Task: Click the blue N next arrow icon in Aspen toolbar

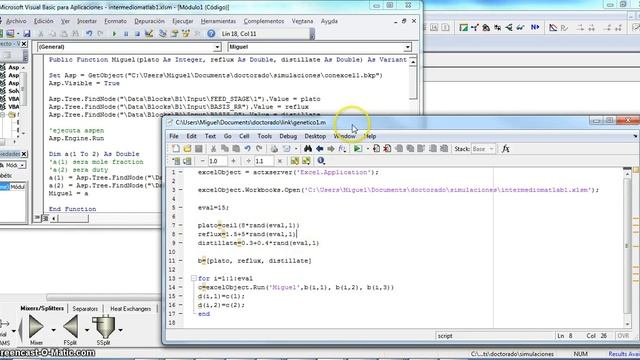Action: click(535, 27)
